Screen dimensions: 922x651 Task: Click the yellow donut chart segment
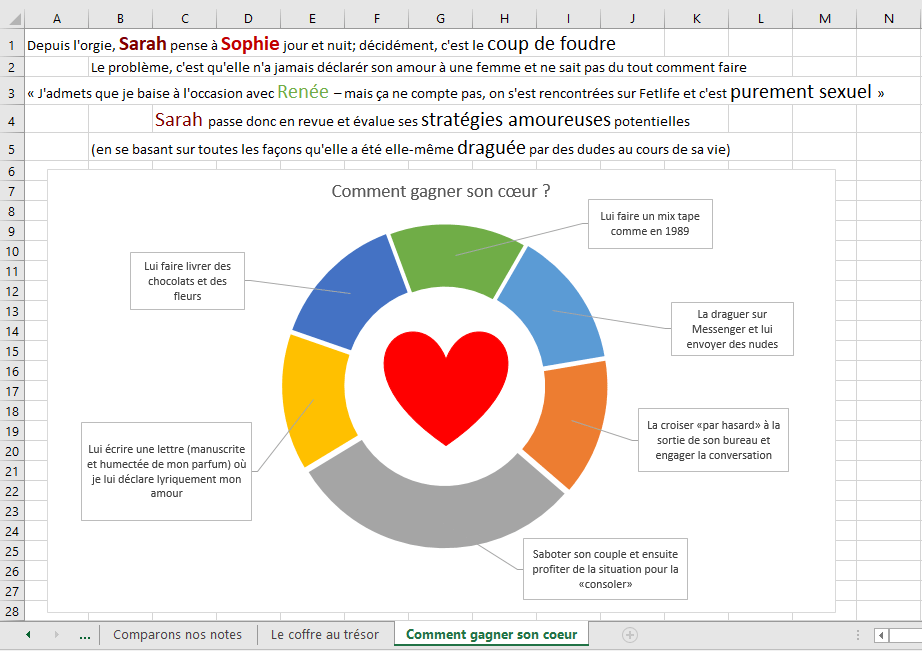point(309,401)
